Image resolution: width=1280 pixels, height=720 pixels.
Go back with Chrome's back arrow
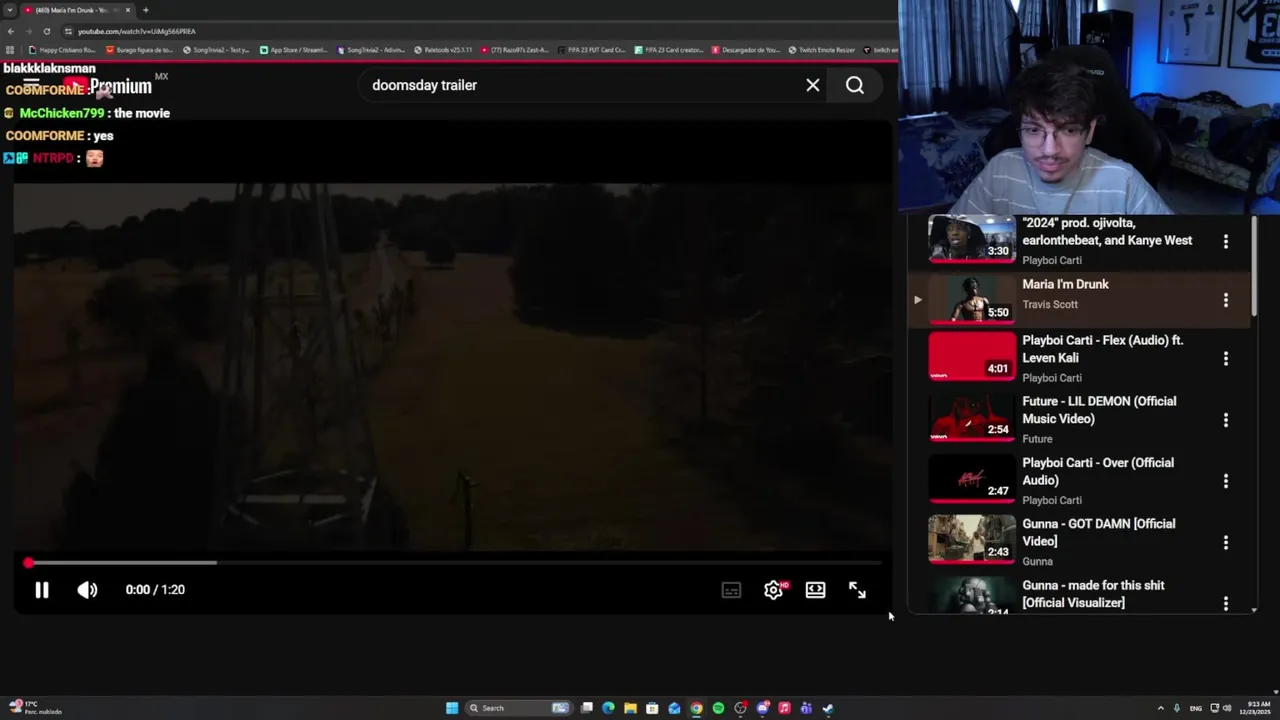[10, 31]
